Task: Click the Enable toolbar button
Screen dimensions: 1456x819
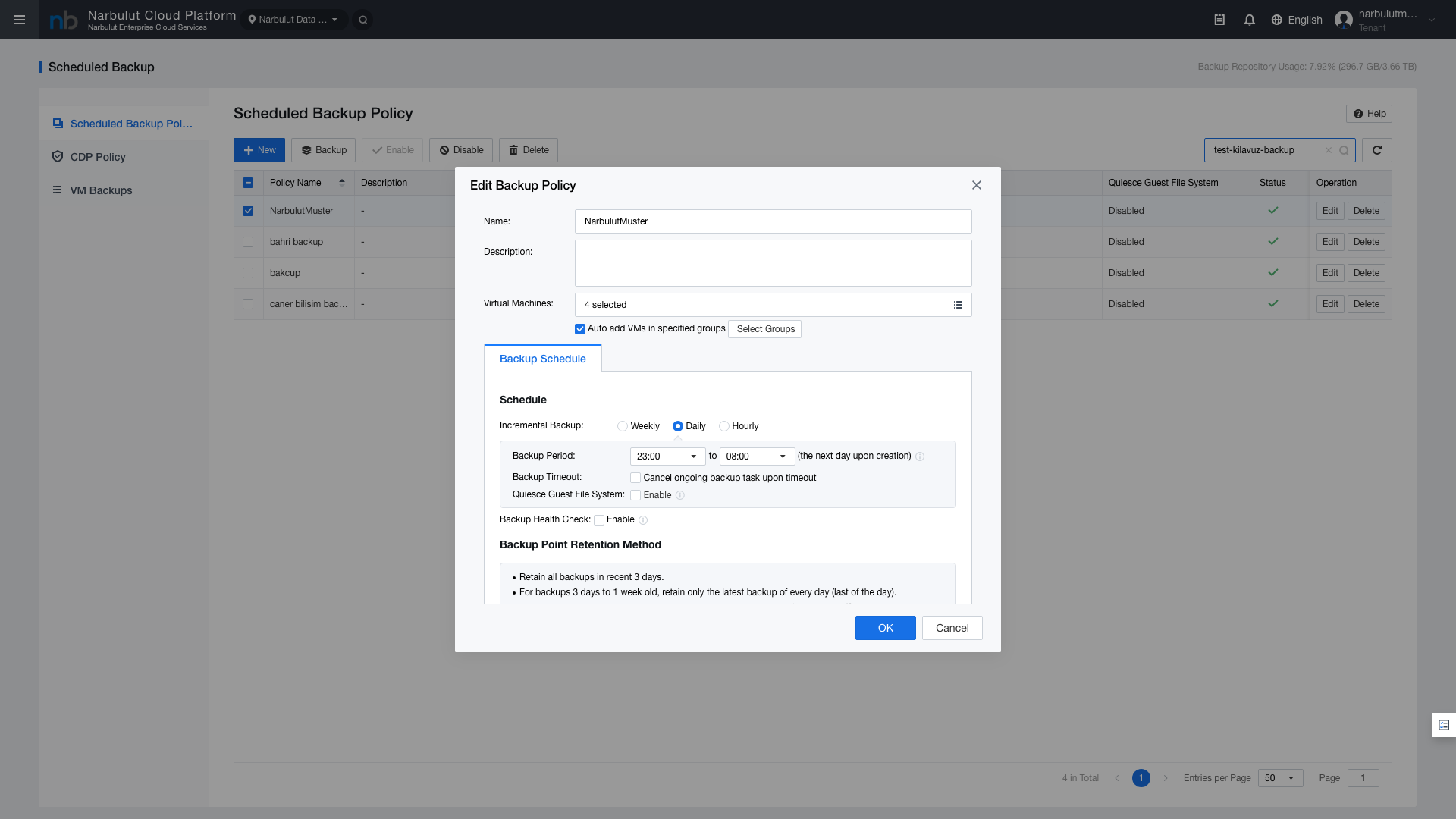Action: coord(393,150)
